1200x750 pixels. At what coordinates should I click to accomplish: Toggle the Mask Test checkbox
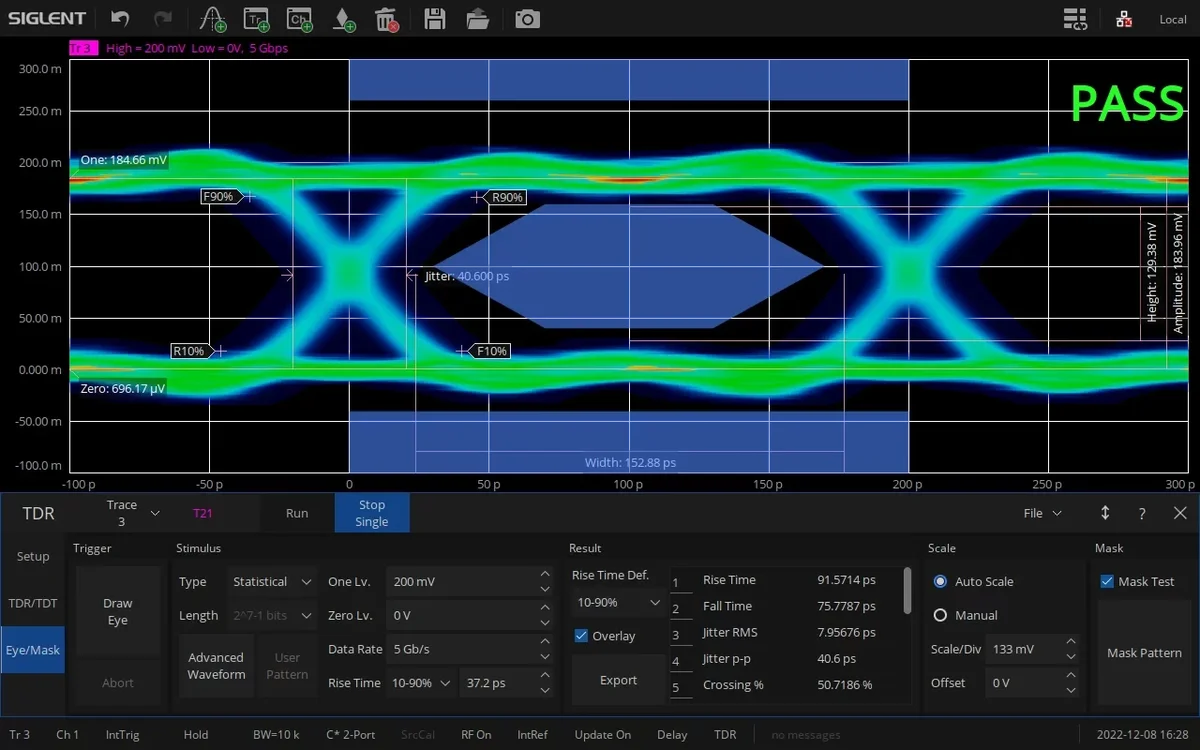point(1106,580)
